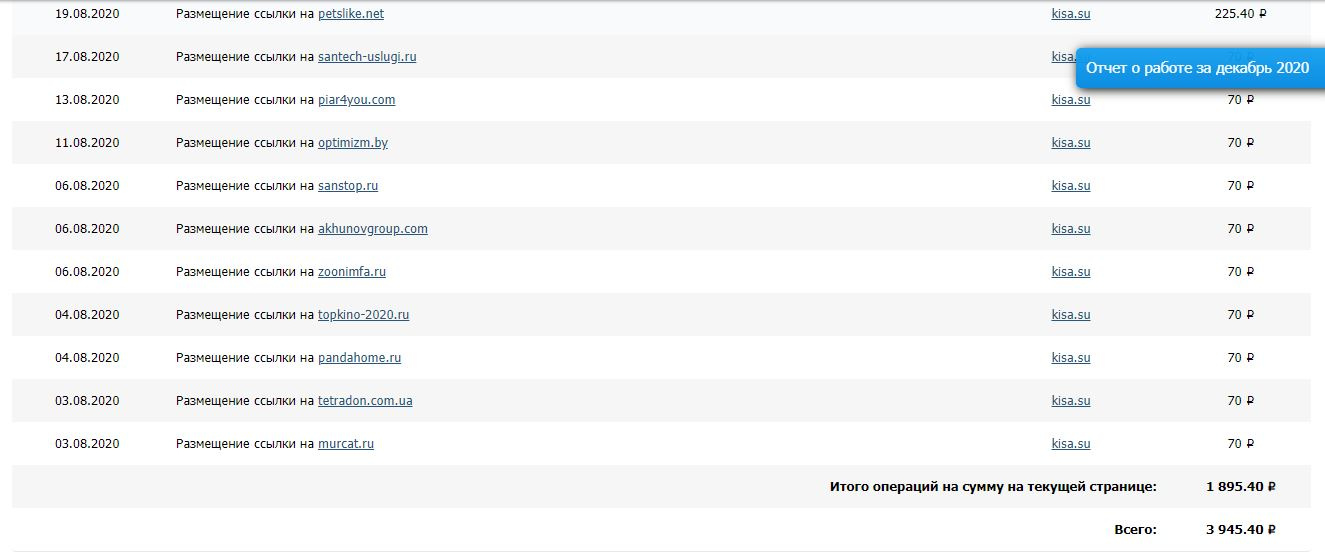Viewport: 1325px width, 560px height.
Task: Open kisa.su in the tetradon.com.ua row
Action: coord(1071,401)
